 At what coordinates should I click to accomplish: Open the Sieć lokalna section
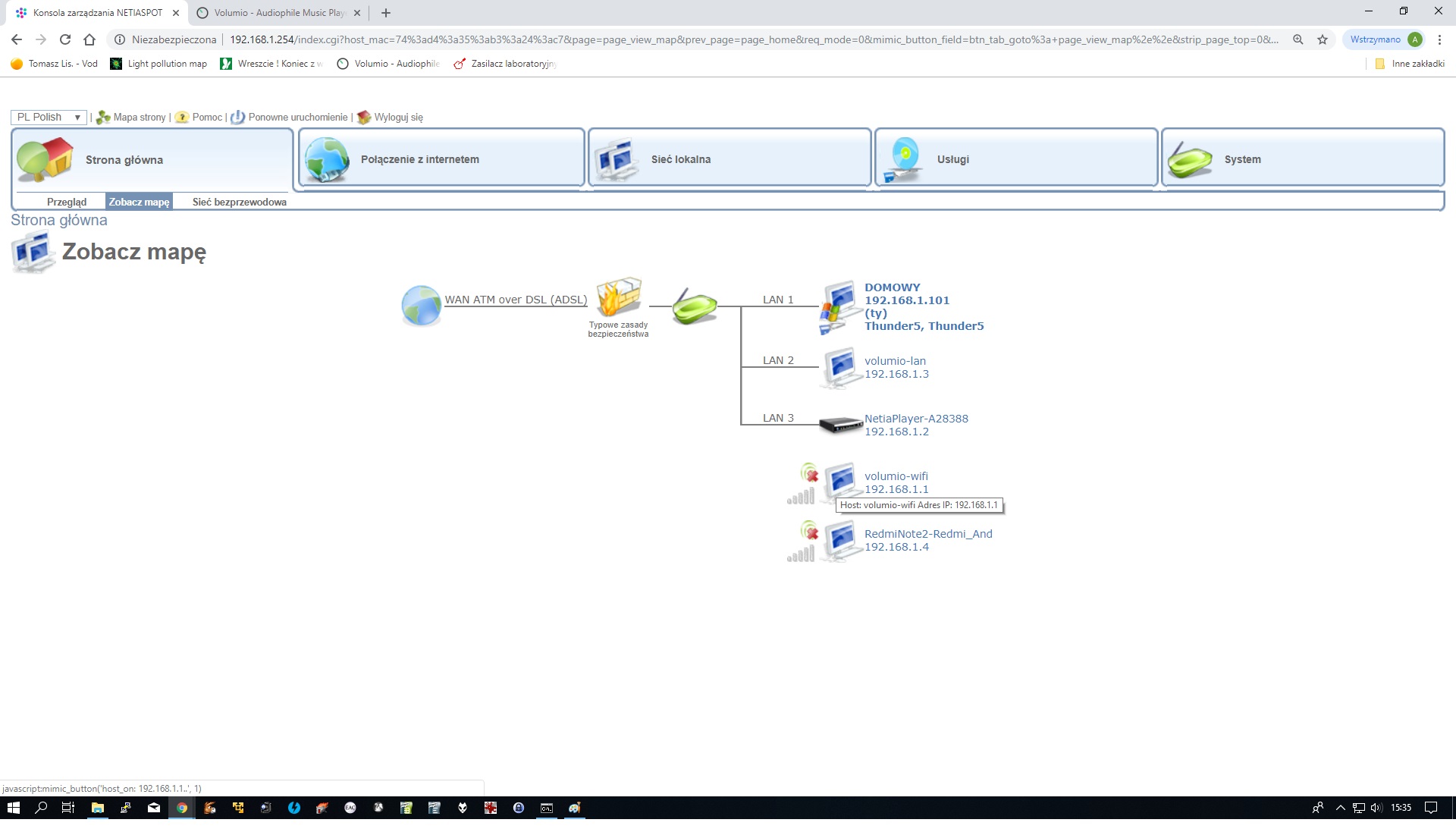pos(730,158)
